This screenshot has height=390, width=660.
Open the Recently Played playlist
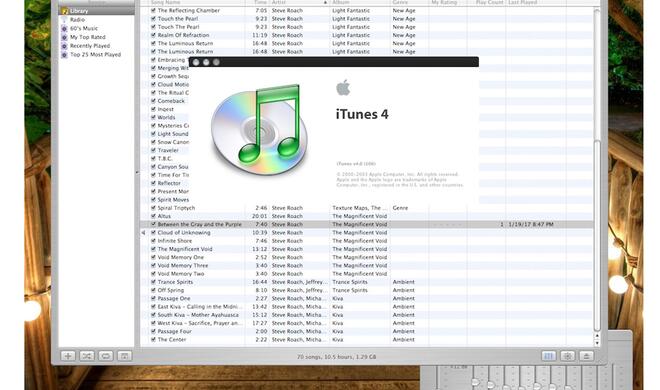coord(90,46)
